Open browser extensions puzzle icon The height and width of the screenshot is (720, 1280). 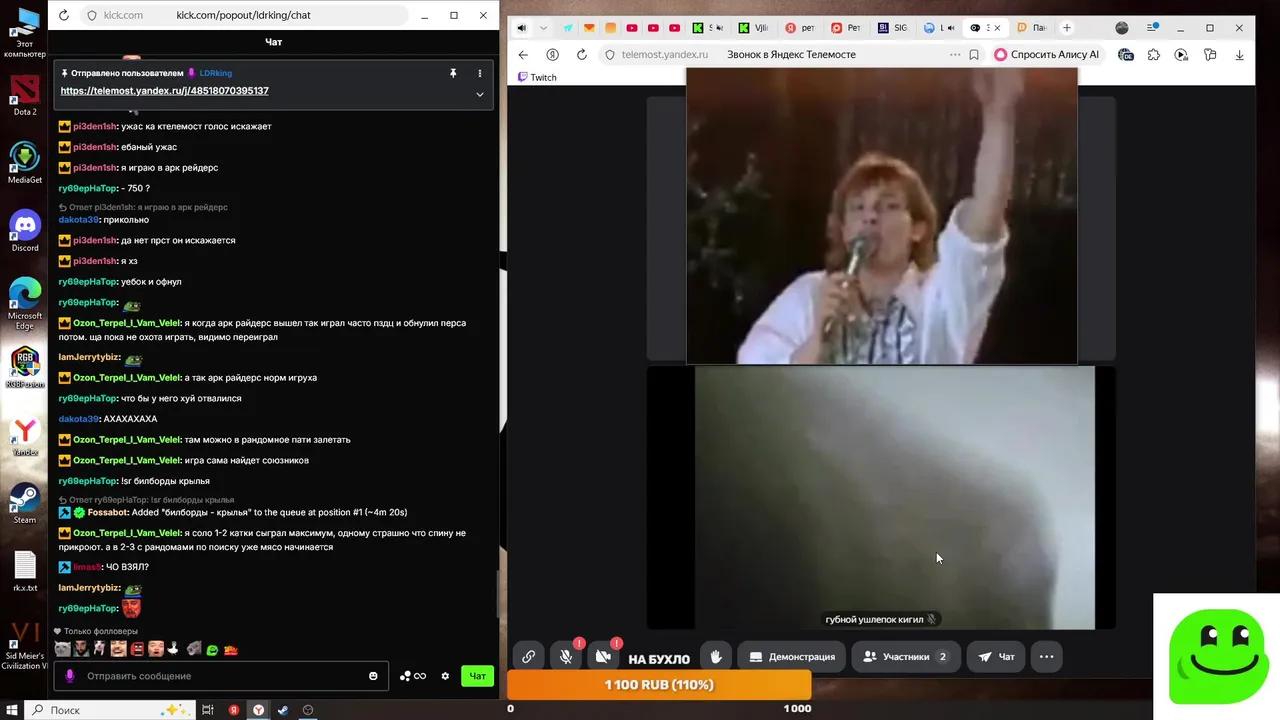pyautogui.click(x=1153, y=54)
